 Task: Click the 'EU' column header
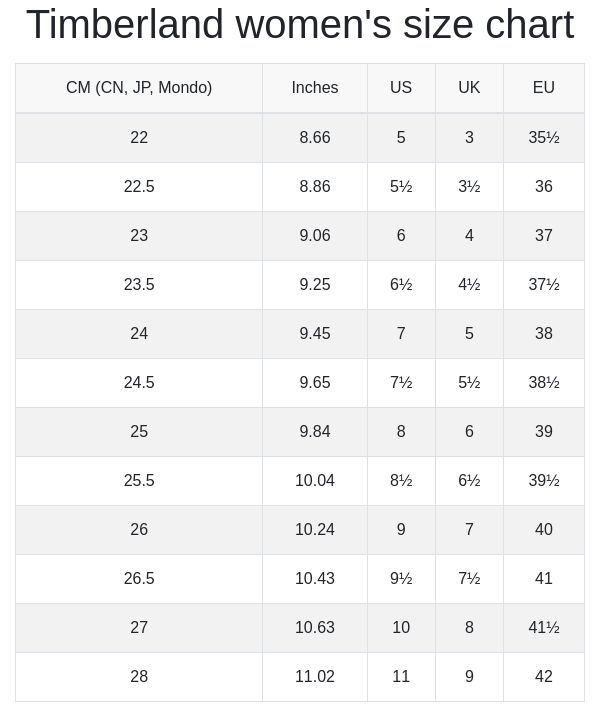tap(544, 88)
